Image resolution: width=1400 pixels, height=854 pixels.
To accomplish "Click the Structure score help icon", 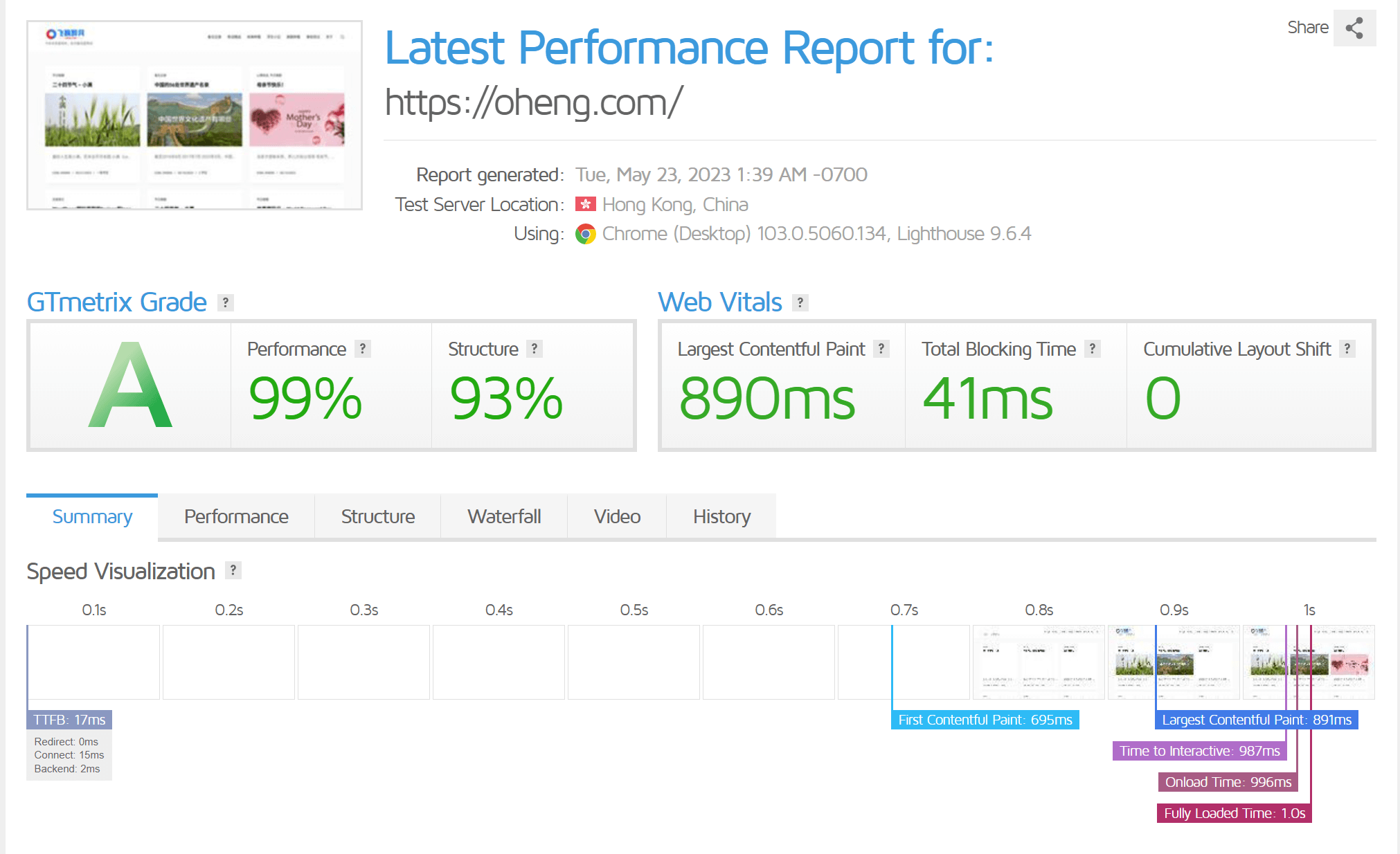I will 534,349.
